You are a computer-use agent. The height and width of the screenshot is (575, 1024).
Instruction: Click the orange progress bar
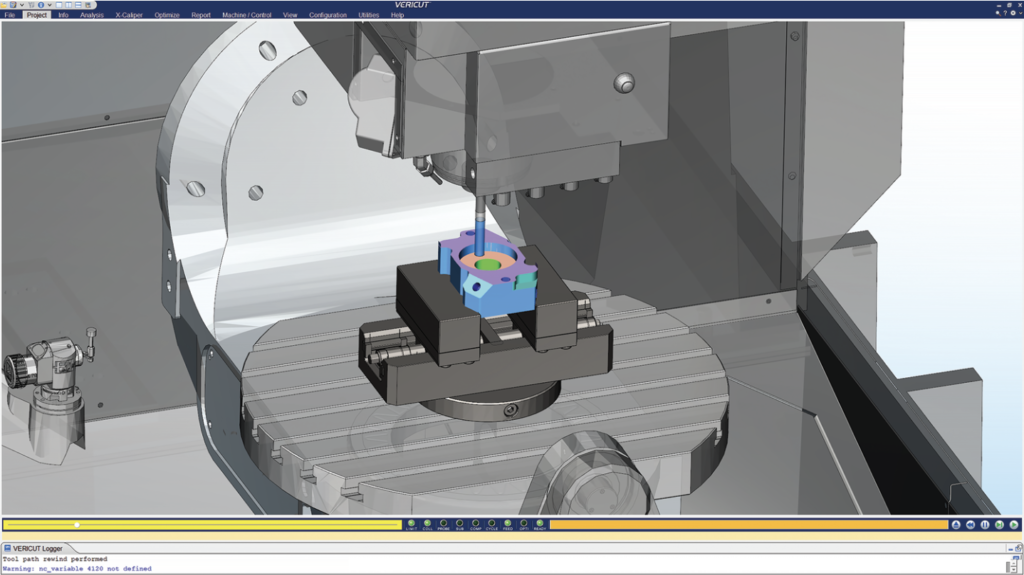click(748, 525)
